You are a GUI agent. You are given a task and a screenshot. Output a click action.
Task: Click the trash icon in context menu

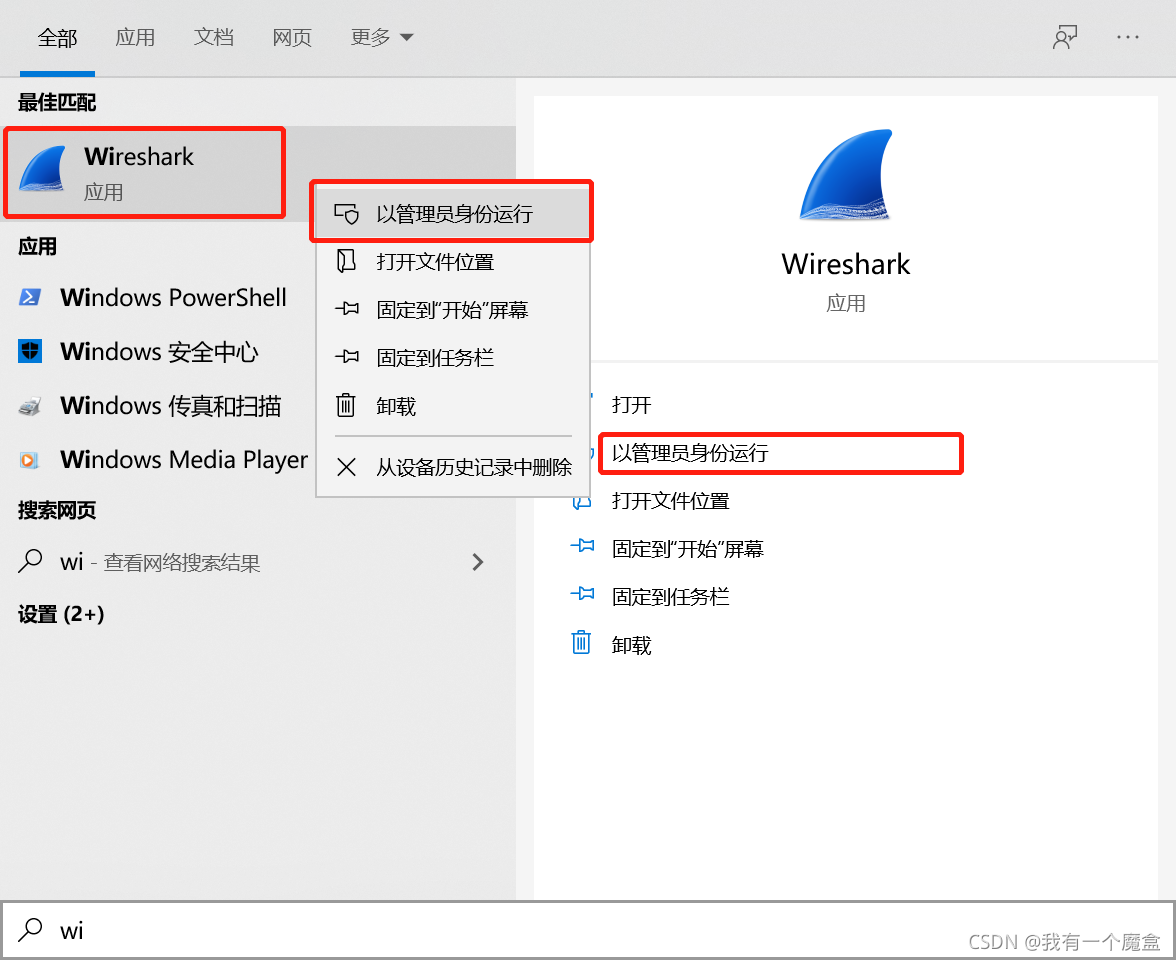[346, 405]
